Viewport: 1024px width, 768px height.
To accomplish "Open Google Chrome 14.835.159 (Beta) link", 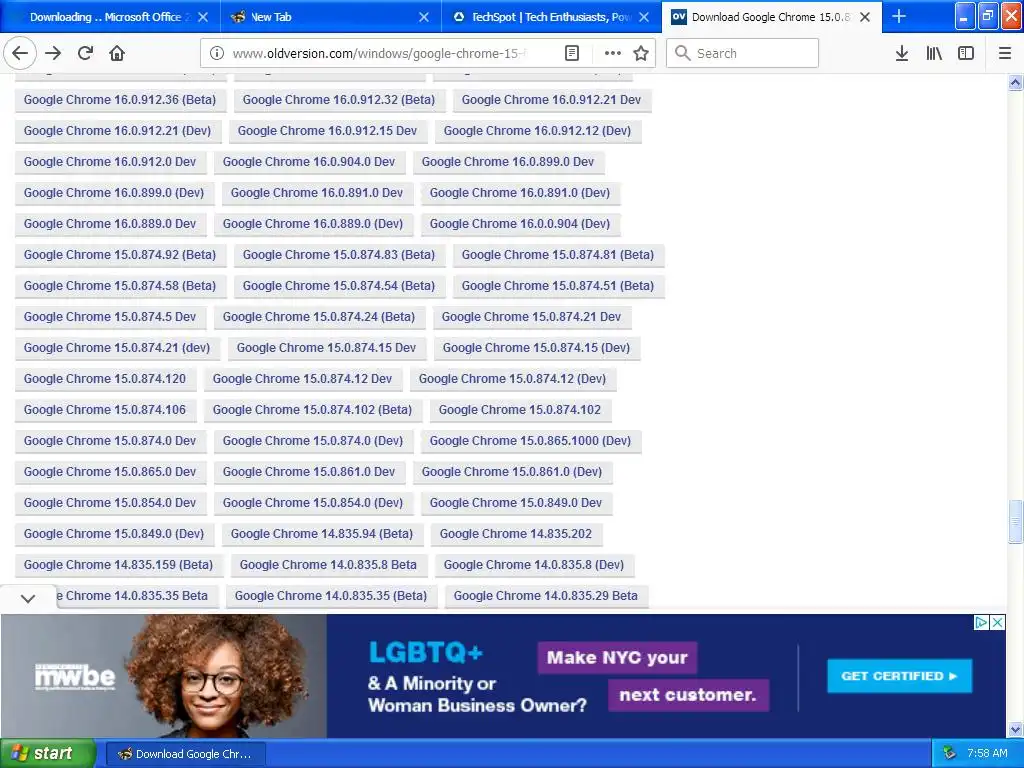I will click(119, 565).
